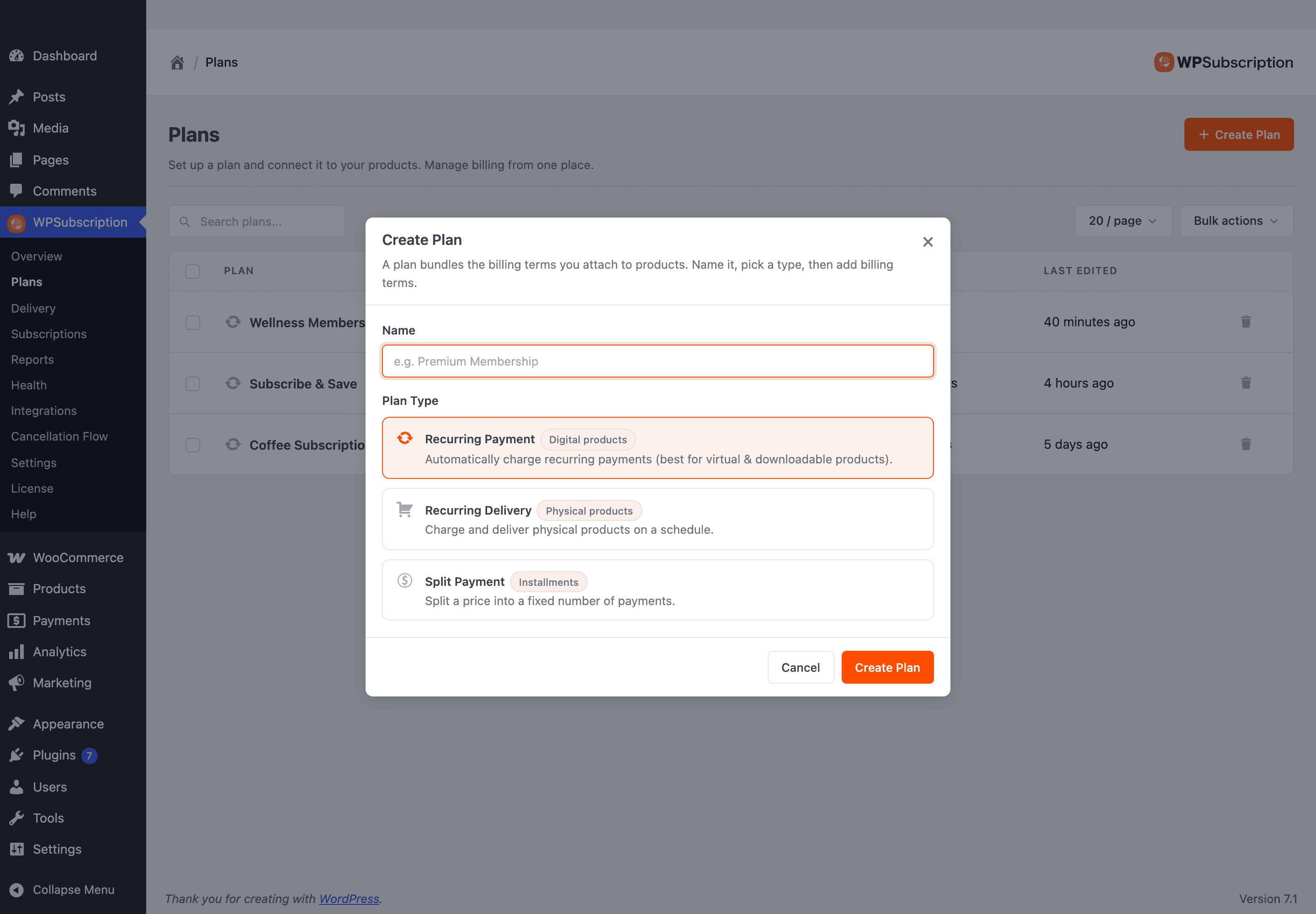This screenshot has height=914, width=1316.
Task: Click the Users person icon
Action: (x=16, y=787)
